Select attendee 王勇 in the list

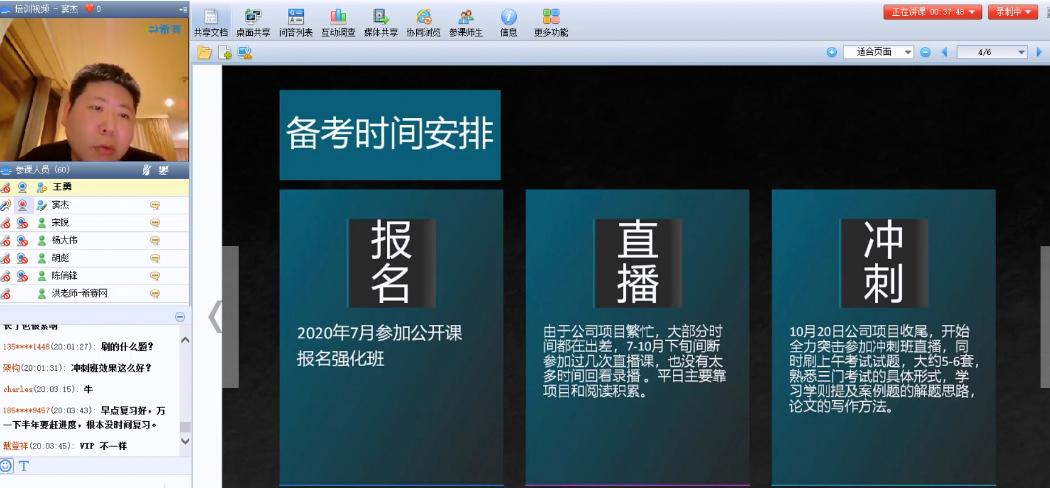pos(94,187)
